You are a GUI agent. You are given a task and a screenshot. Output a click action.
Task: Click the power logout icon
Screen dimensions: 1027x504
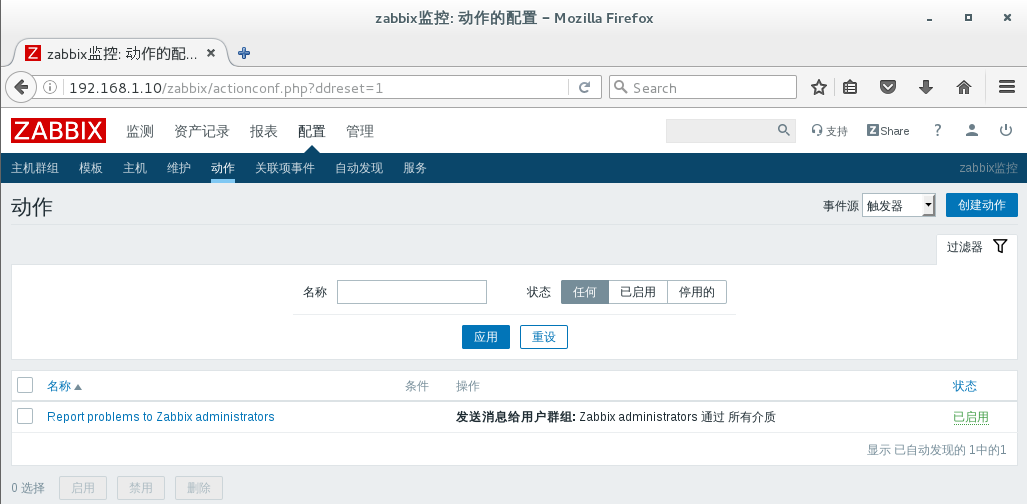click(1006, 130)
